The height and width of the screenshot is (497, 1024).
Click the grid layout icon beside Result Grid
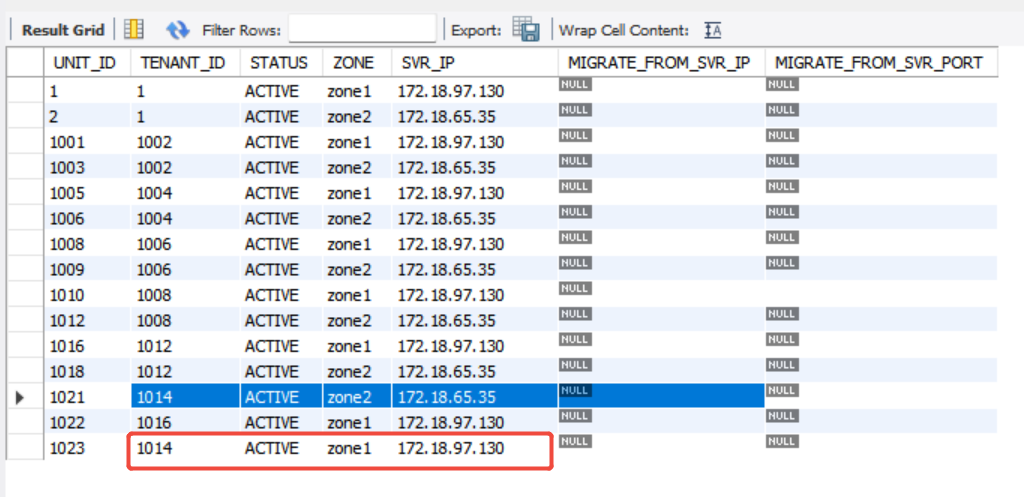point(134,30)
